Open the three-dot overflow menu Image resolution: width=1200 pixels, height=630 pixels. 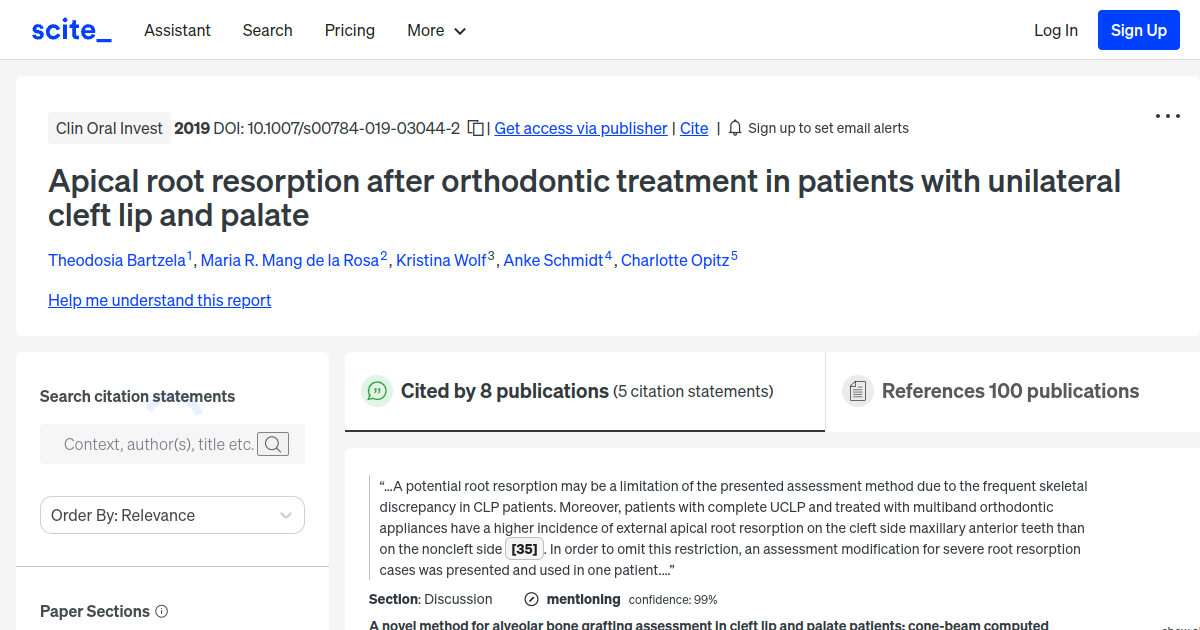[1167, 116]
